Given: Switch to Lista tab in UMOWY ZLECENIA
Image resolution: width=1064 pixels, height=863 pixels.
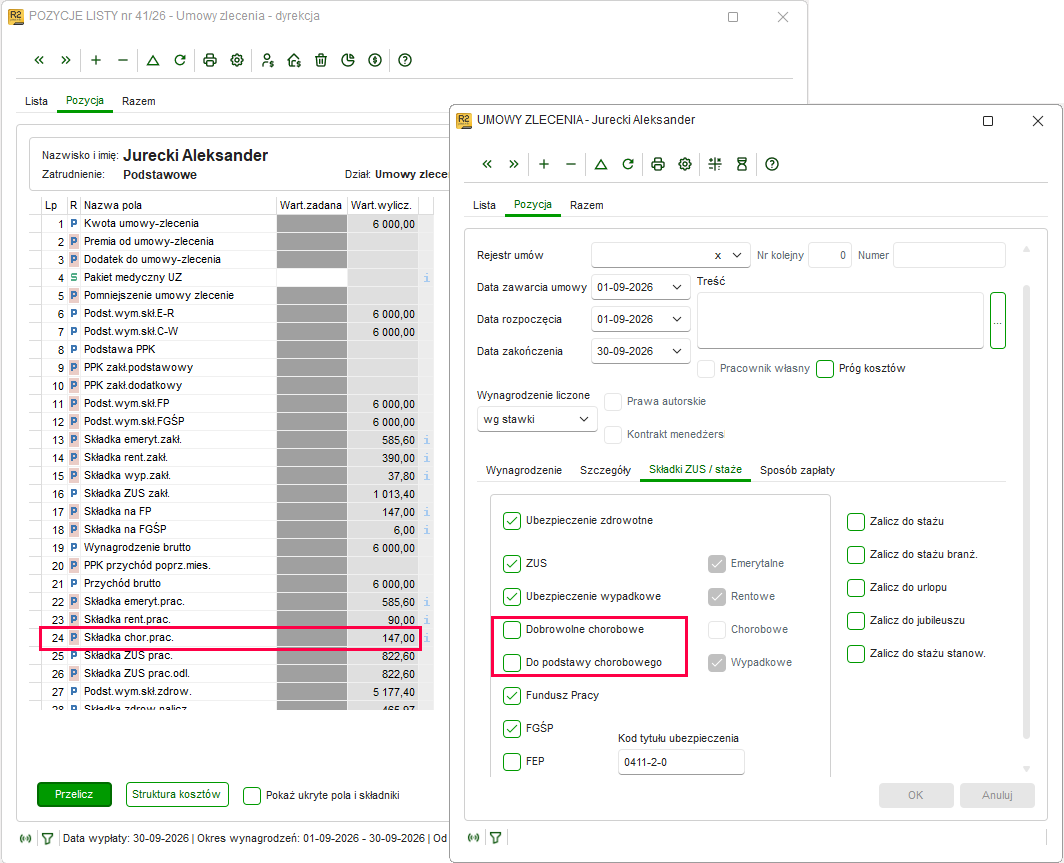Looking at the screenshot, I should click(484, 205).
